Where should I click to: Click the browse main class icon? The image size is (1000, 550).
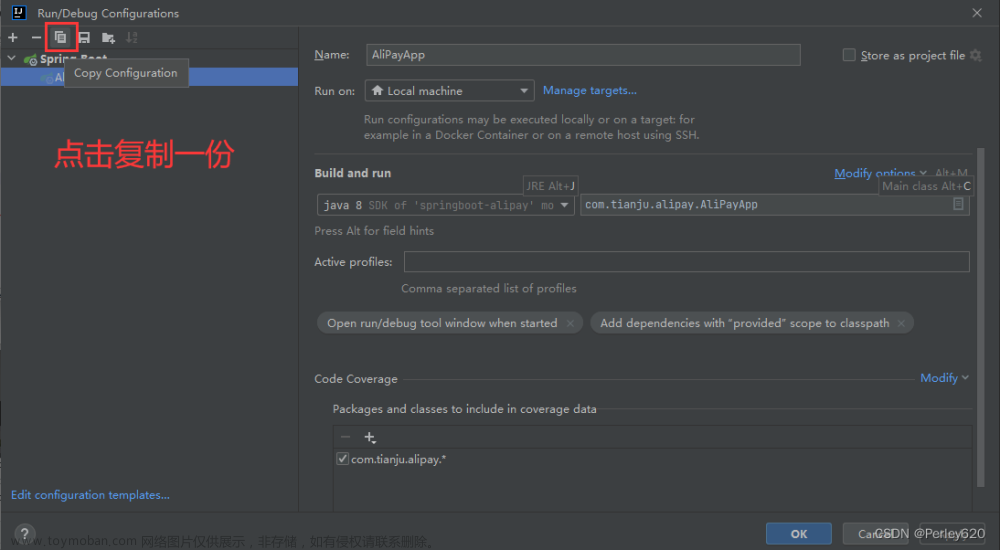[x=958, y=204]
